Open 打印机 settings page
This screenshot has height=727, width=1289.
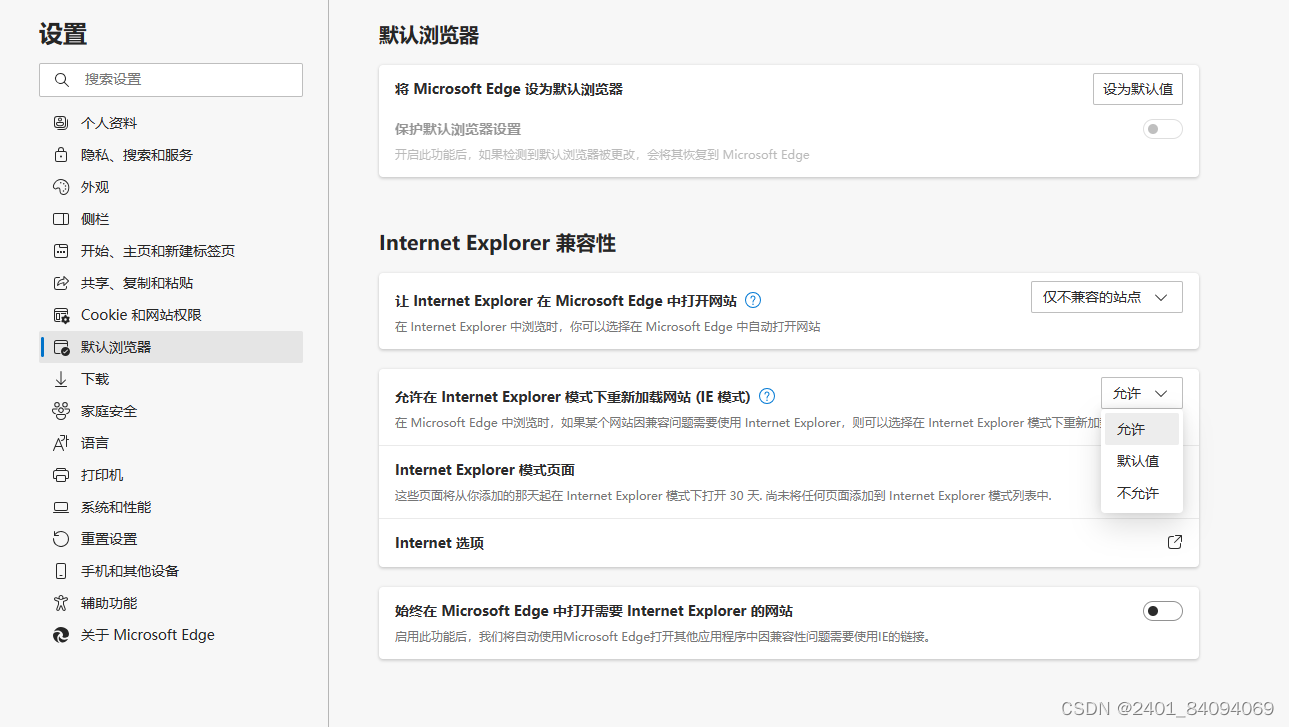[171, 475]
